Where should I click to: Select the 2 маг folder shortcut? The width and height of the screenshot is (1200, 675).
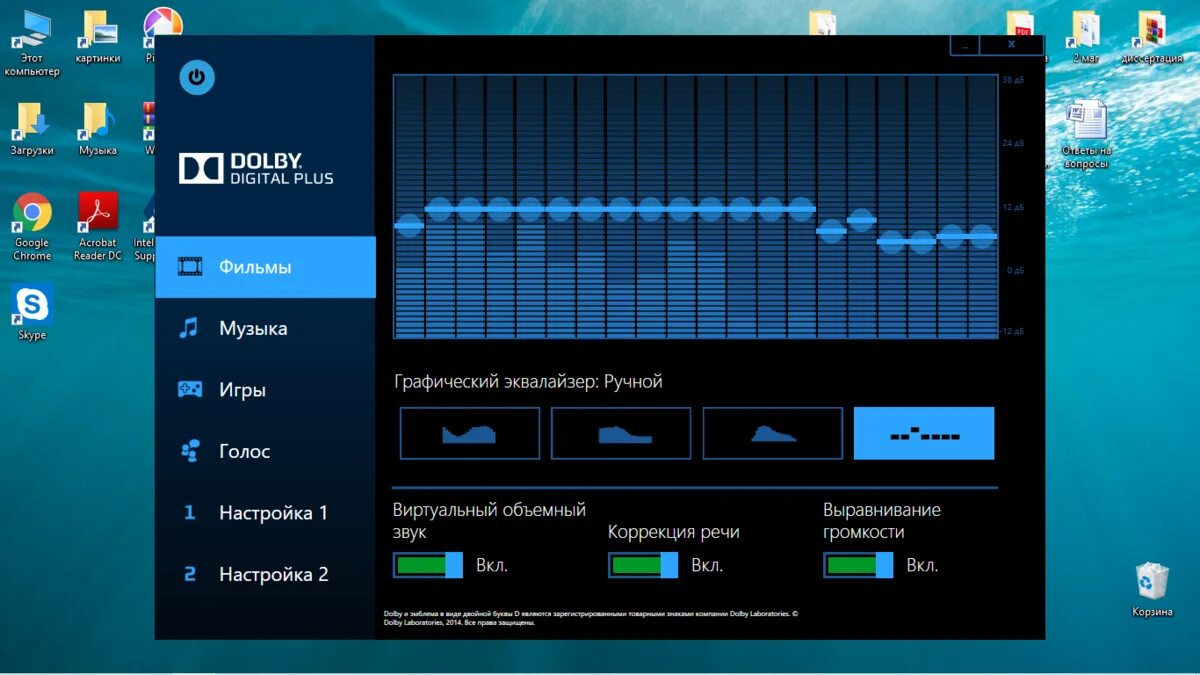(x=1086, y=38)
